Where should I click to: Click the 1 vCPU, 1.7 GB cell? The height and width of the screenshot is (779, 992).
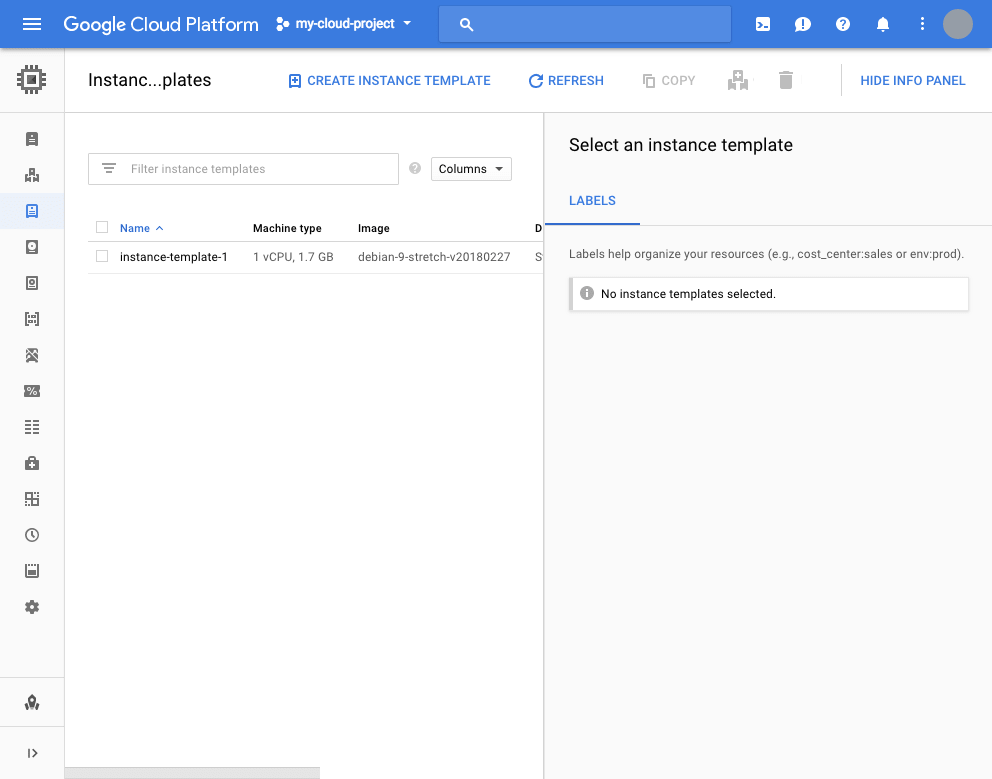pos(293,257)
